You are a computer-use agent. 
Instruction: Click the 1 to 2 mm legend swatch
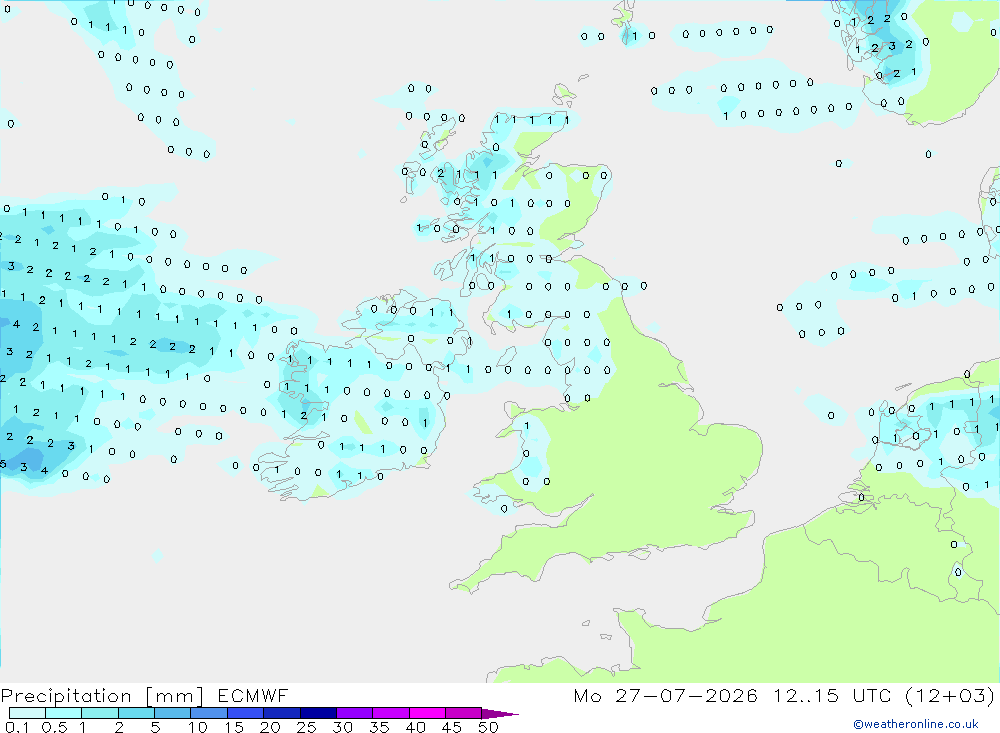pyautogui.click(x=99, y=713)
